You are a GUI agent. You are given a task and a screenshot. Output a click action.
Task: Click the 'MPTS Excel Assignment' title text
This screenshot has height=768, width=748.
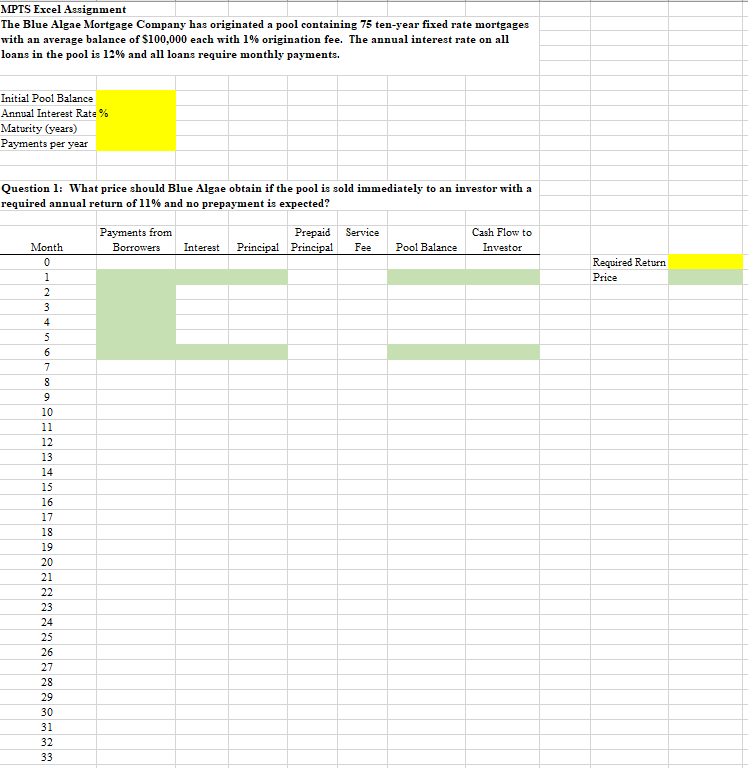[x=63, y=9]
